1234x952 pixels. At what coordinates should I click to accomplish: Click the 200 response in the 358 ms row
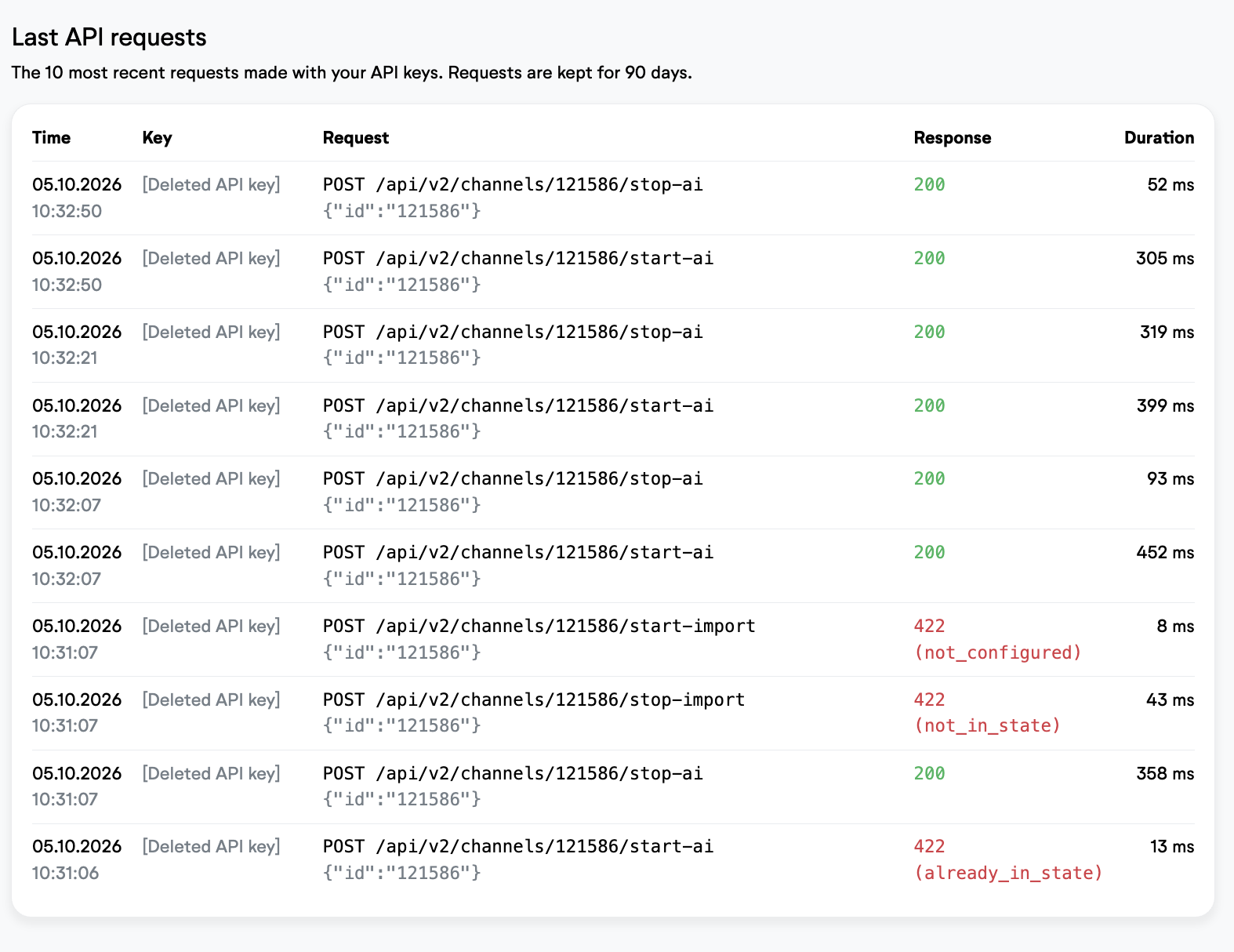coord(930,774)
